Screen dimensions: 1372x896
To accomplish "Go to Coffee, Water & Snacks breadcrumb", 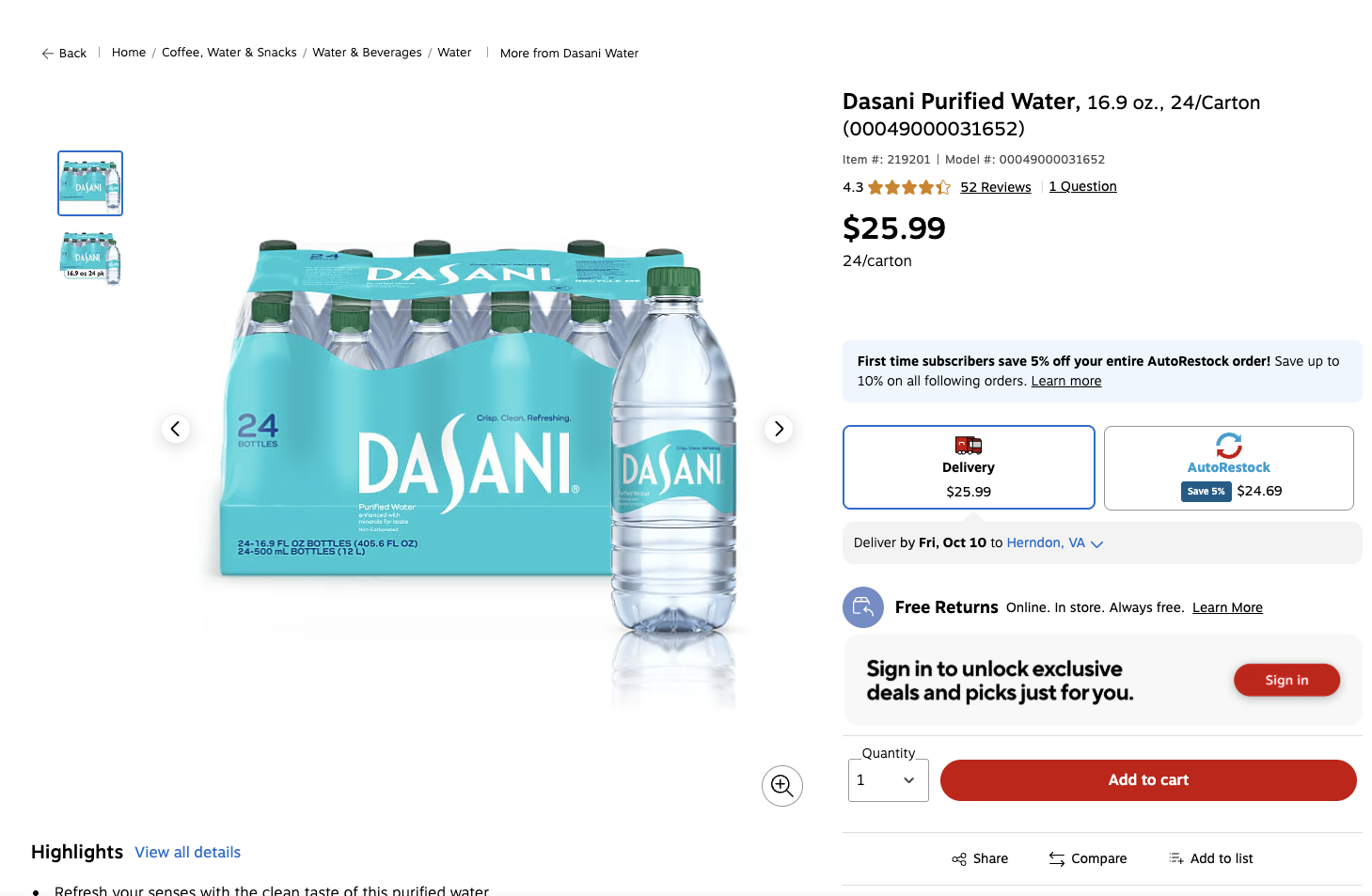I will point(229,53).
